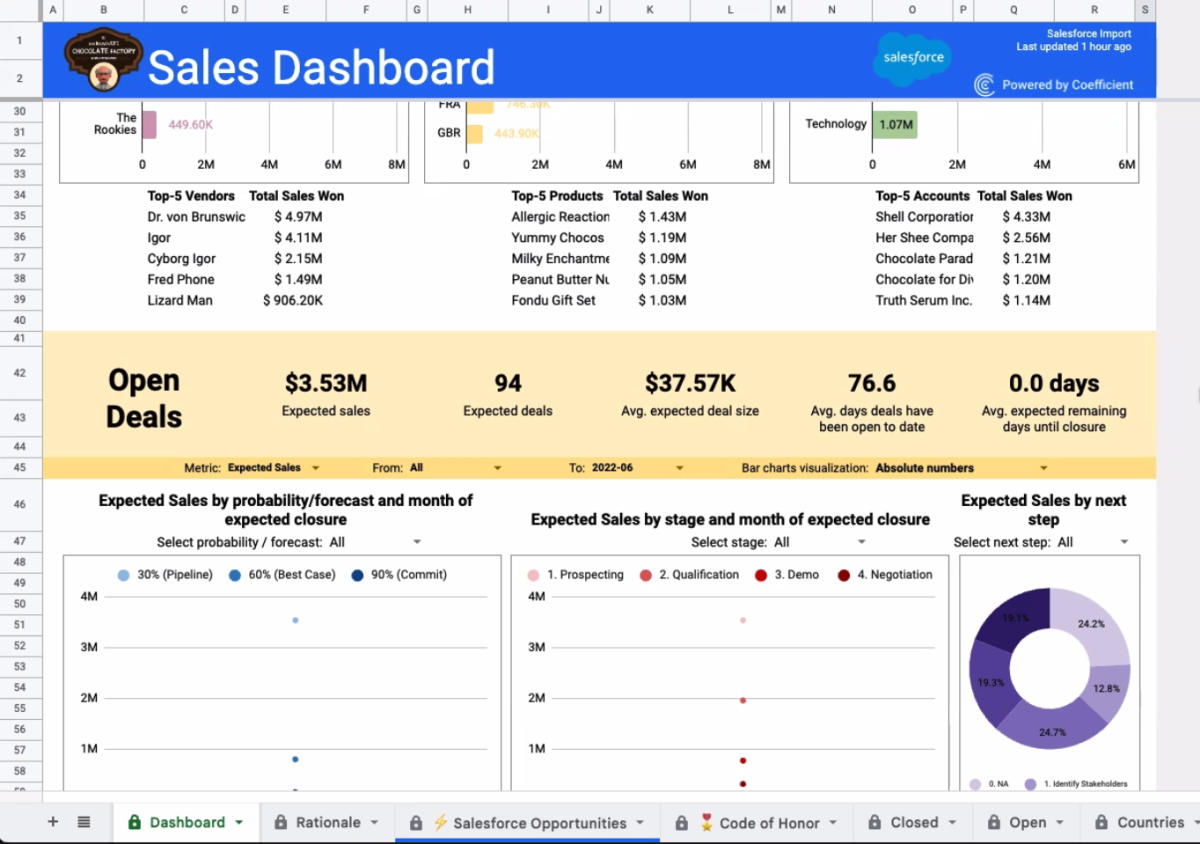This screenshot has height=844, width=1200.
Task: Click the Salesforce cloud logo
Action: [x=911, y=57]
